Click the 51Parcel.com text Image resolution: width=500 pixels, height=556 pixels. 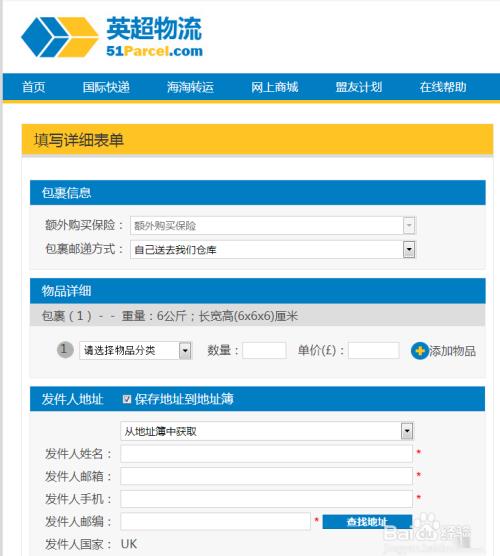click(x=155, y=51)
